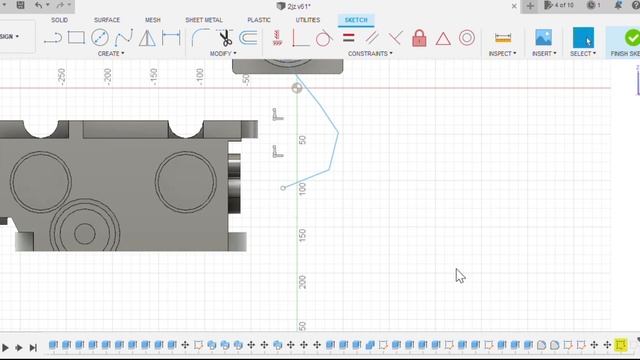Activate the Trim scissors tool
This screenshot has width=640, height=360.
click(x=224, y=38)
